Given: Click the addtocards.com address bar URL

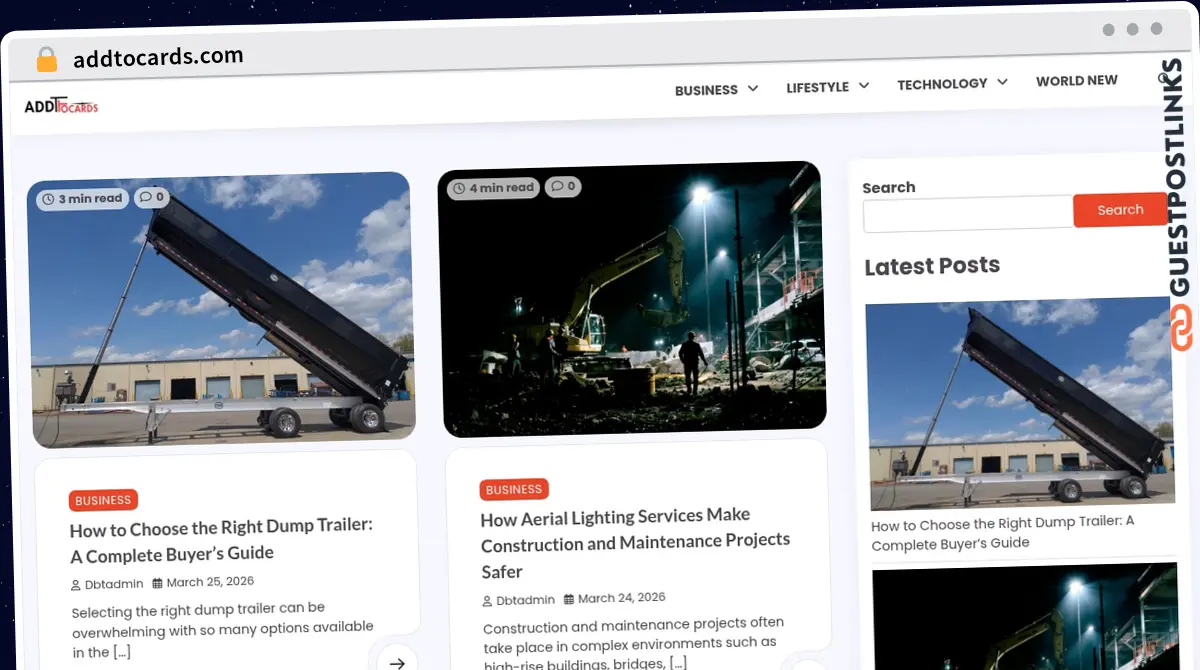Looking at the screenshot, I should pos(158,57).
